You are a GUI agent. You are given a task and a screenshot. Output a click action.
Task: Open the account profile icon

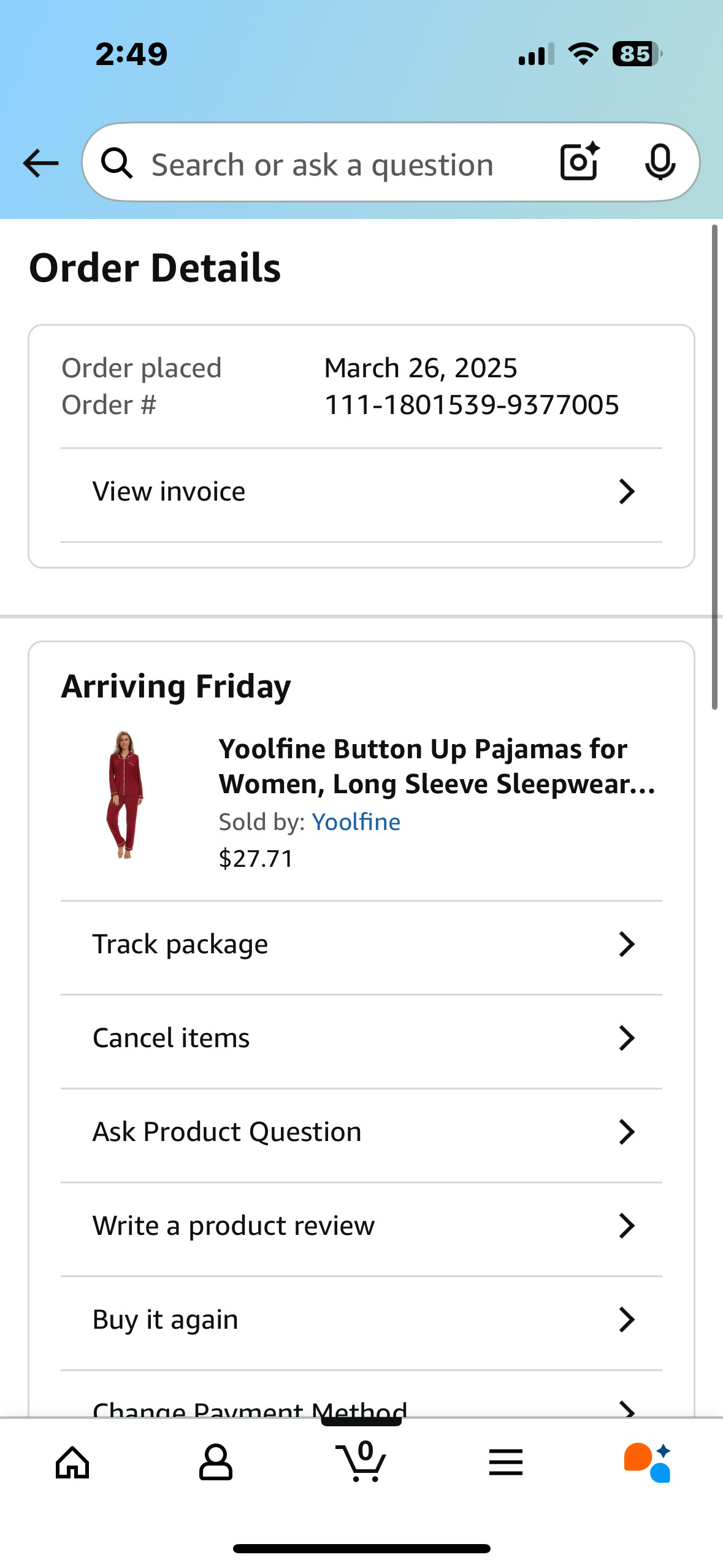coord(216,1462)
